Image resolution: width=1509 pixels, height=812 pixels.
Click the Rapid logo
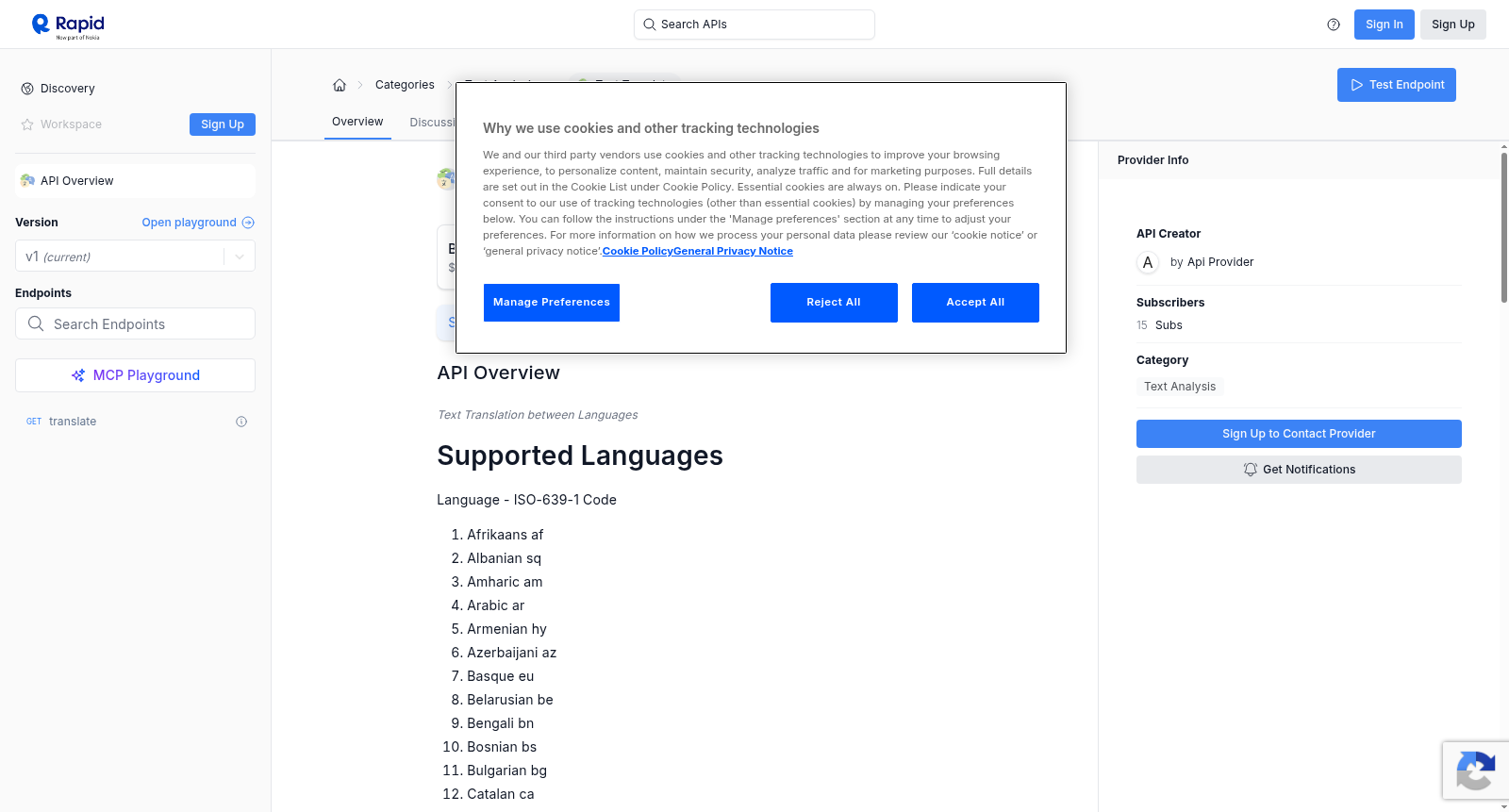tap(68, 25)
